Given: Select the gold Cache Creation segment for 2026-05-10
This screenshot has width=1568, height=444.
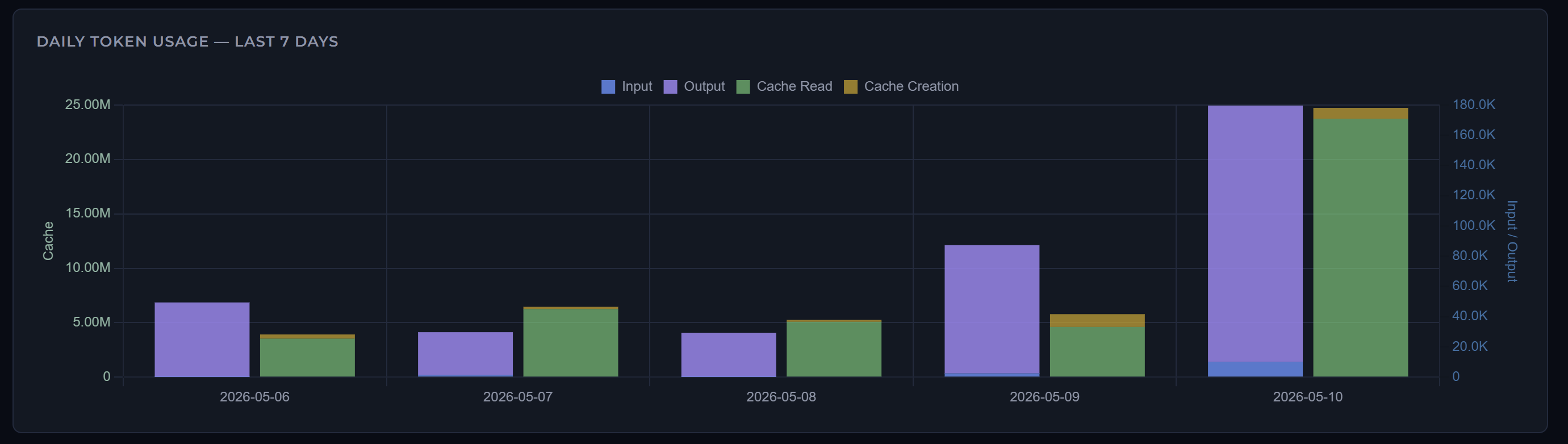Looking at the screenshot, I should (1361, 114).
